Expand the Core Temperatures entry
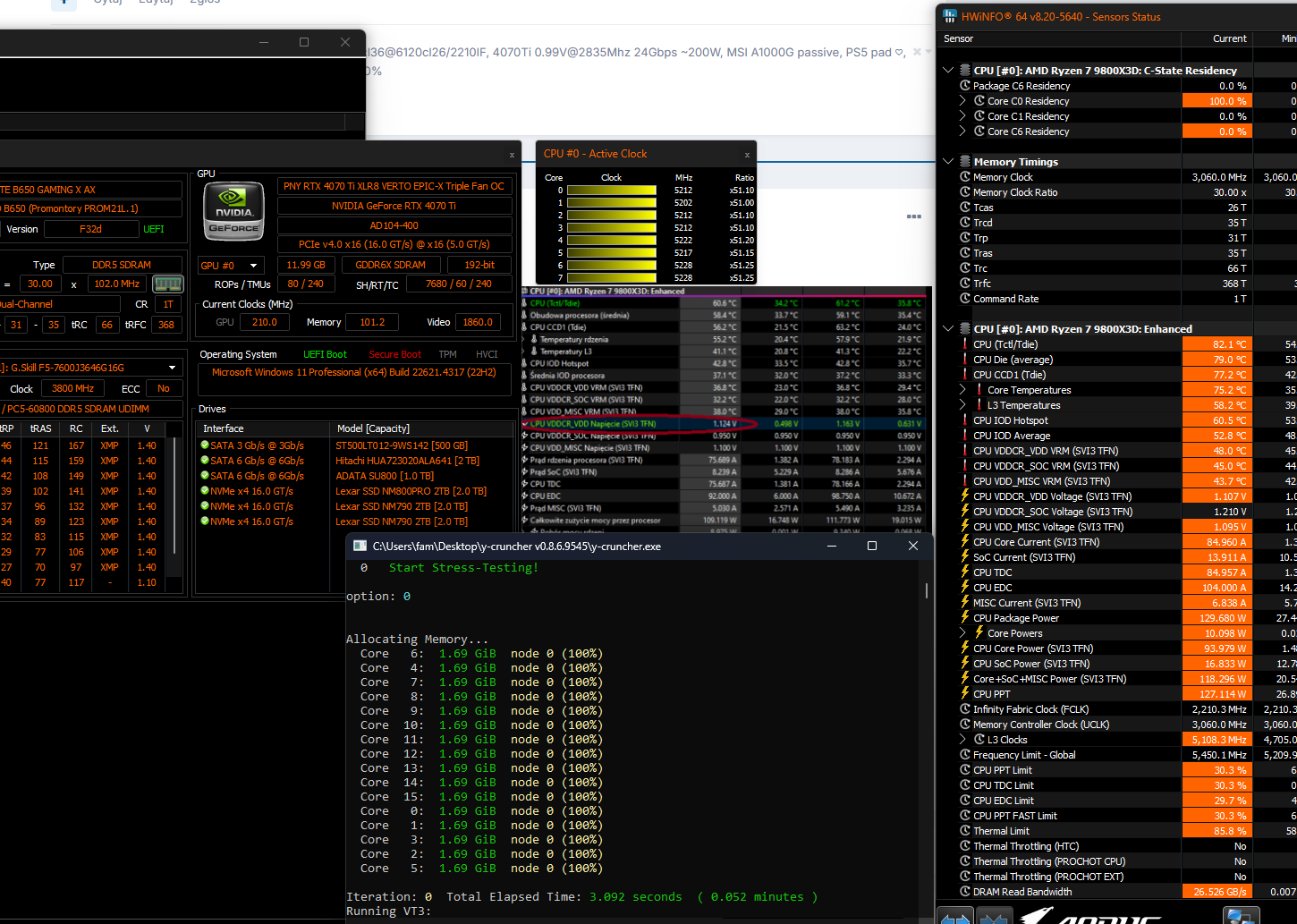The height and width of the screenshot is (924, 1297). (x=963, y=390)
